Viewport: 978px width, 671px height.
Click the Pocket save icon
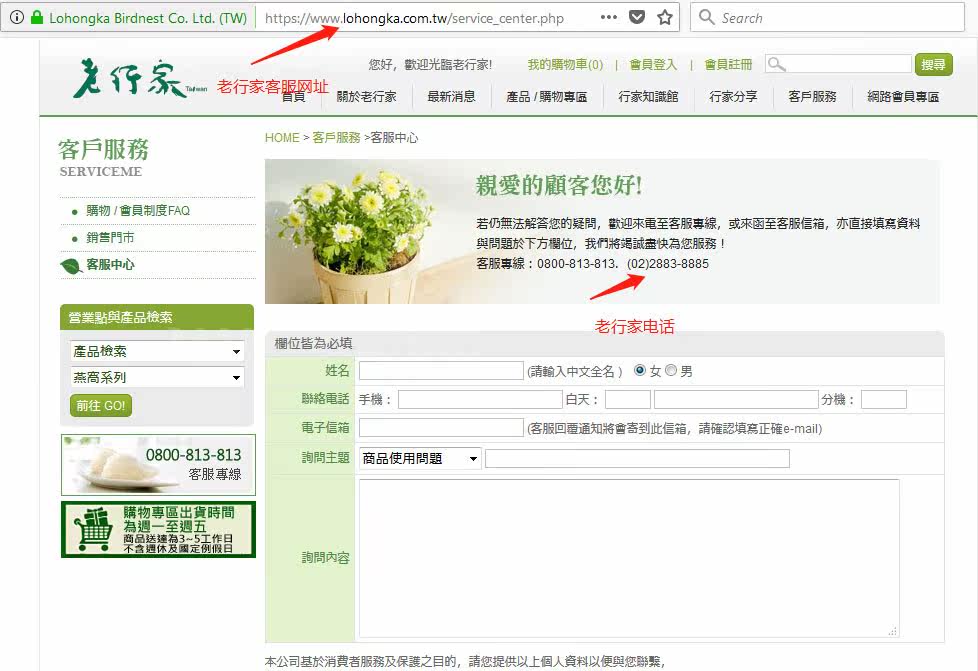tap(637, 17)
